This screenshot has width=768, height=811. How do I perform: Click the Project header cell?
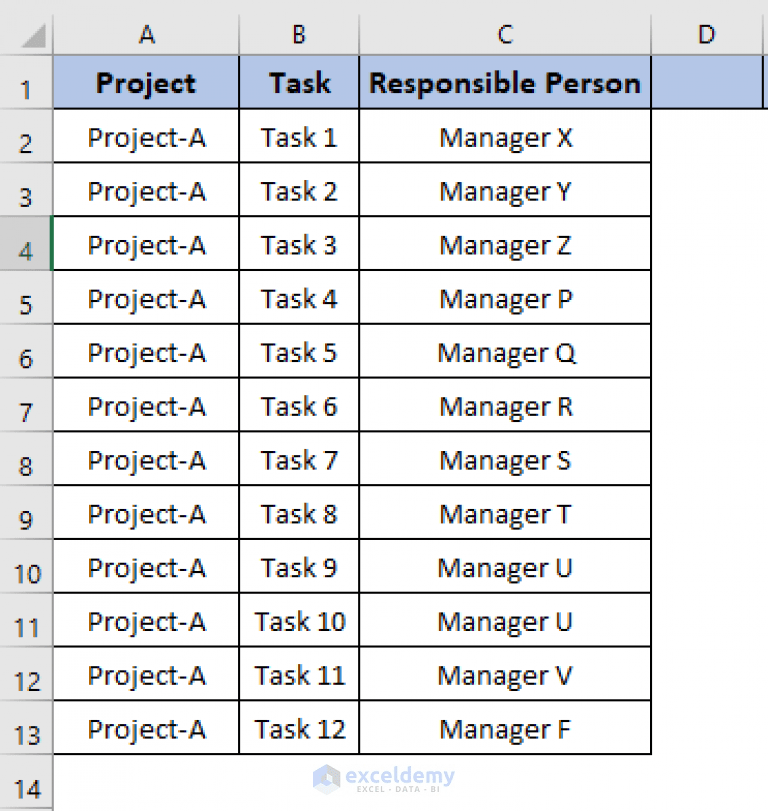click(146, 83)
